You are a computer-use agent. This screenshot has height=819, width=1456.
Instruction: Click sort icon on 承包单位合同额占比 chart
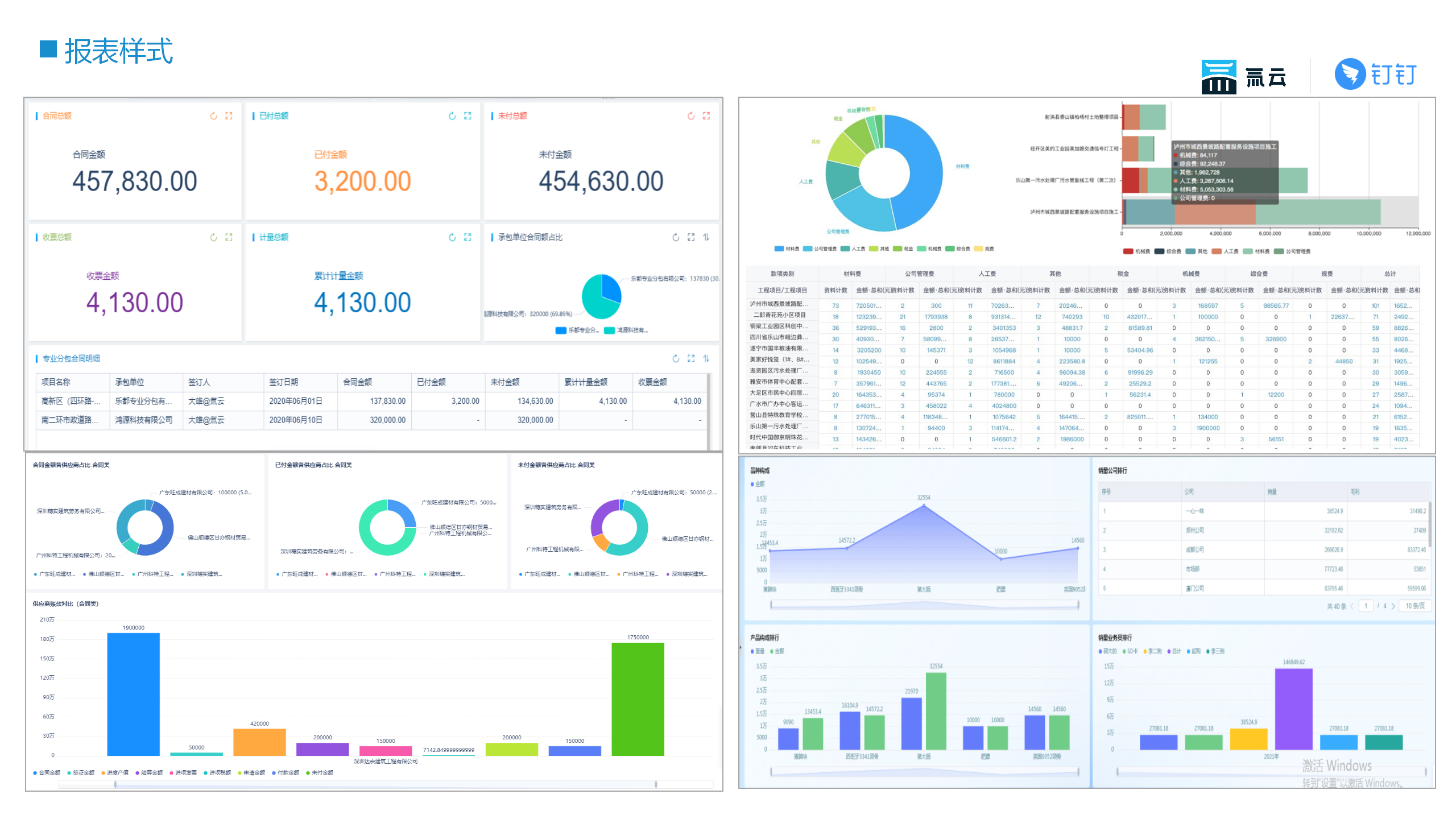tap(706, 237)
